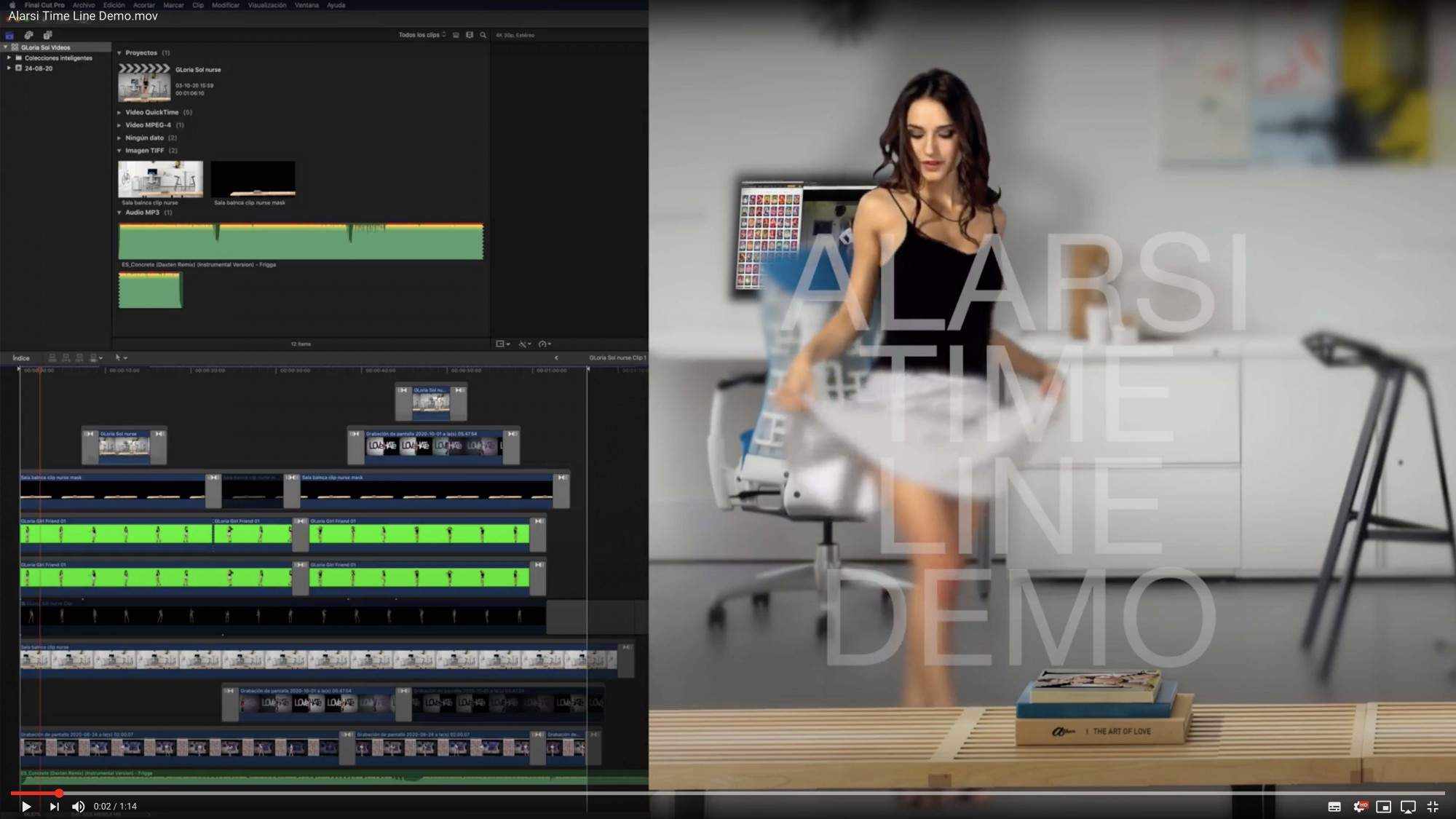Open the overwrite edit options dropdown
1456x819 pixels.
tap(95, 358)
